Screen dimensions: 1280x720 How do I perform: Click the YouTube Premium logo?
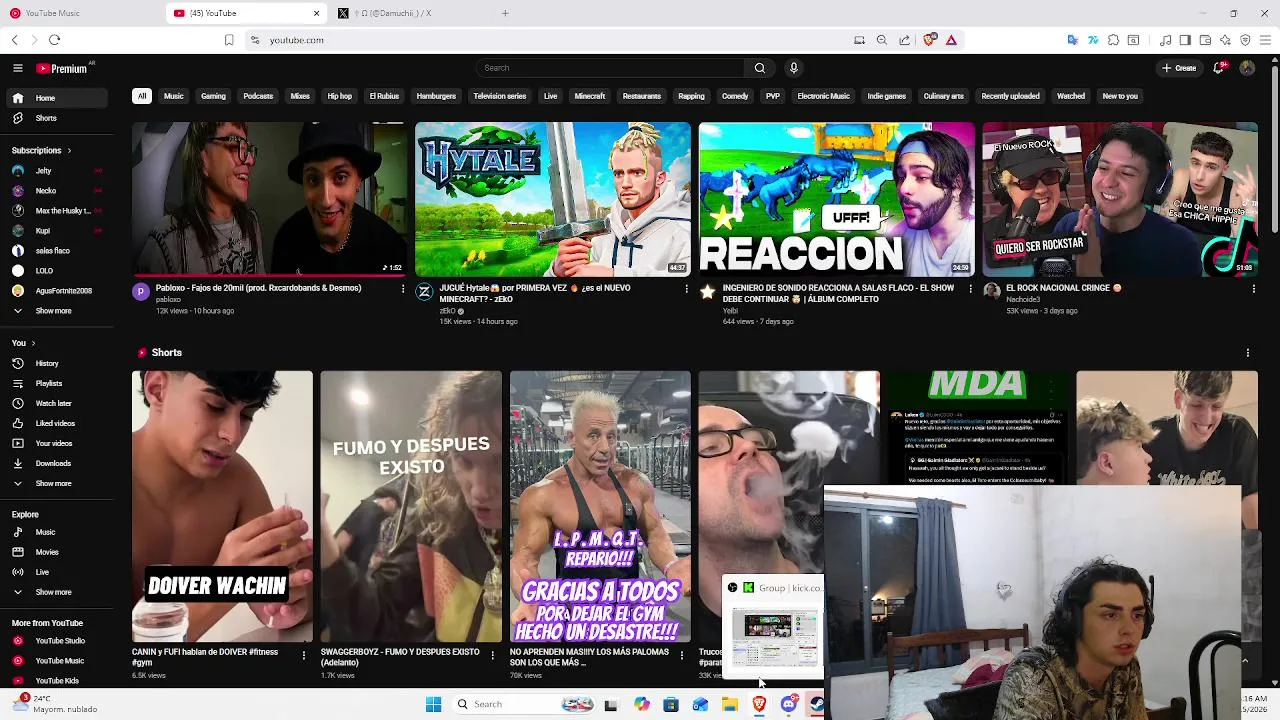tap(62, 68)
